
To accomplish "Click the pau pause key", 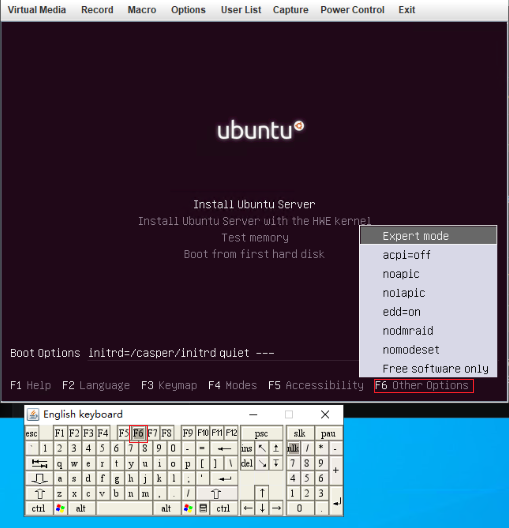I will pyautogui.click(x=328, y=433).
